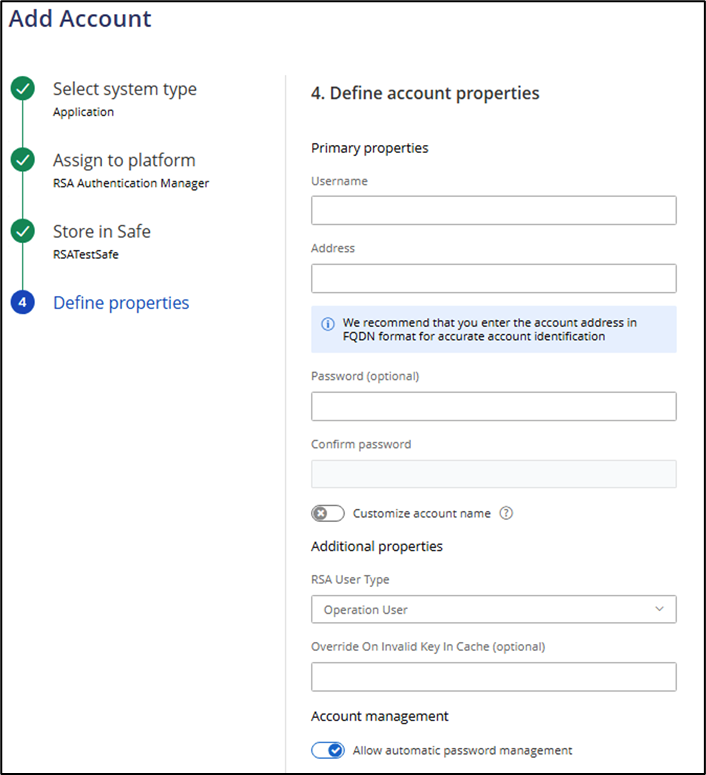The image size is (706, 775).
Task: Click the green checkmark beside Assign to platform
Action: point(23,160)
